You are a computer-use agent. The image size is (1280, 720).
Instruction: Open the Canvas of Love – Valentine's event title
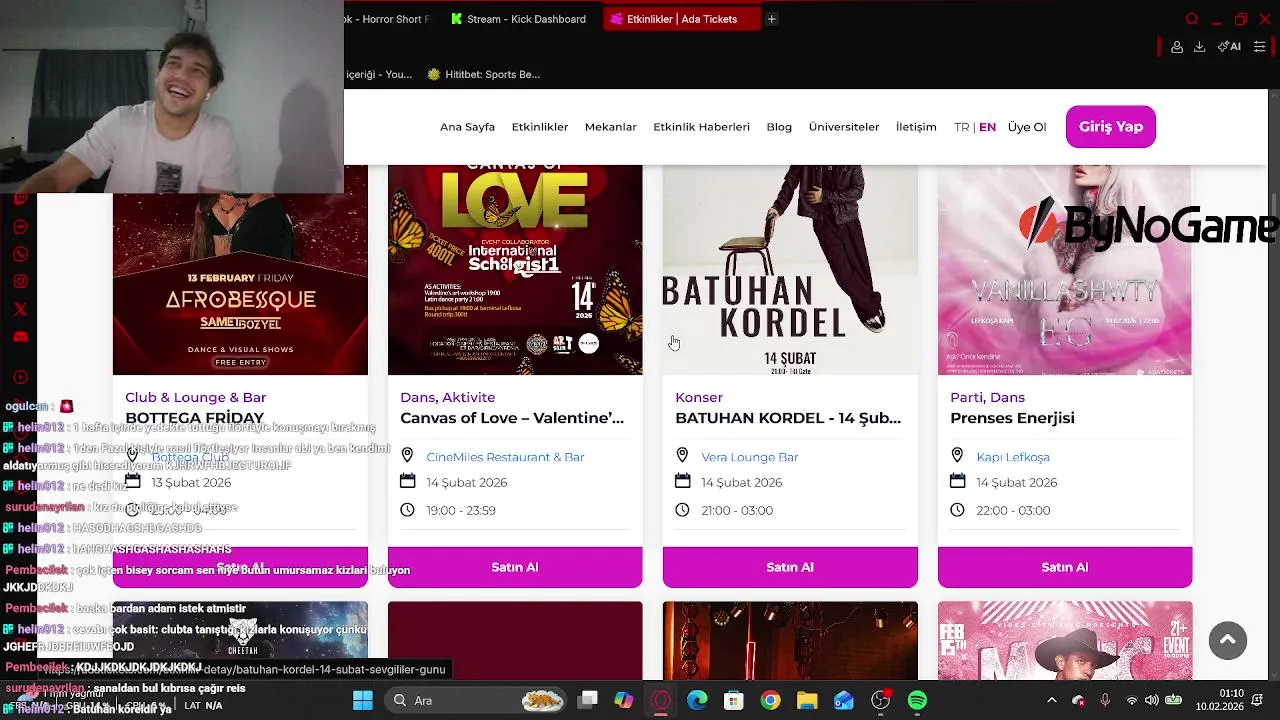[512, 418]
